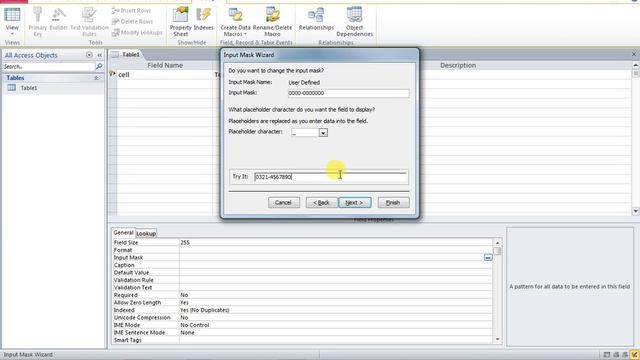
Task: Click the Validation Text property row
Action: tap(302, 287)
